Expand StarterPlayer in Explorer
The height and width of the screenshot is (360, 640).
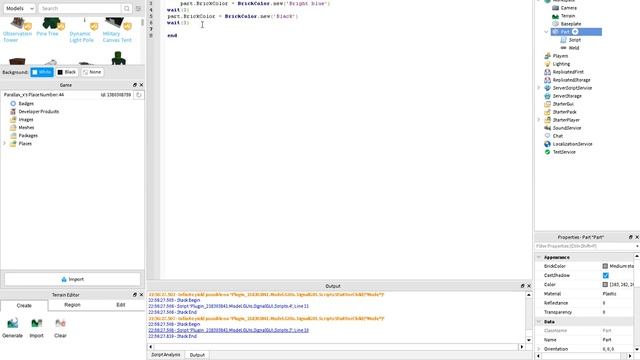click(539, 120)
